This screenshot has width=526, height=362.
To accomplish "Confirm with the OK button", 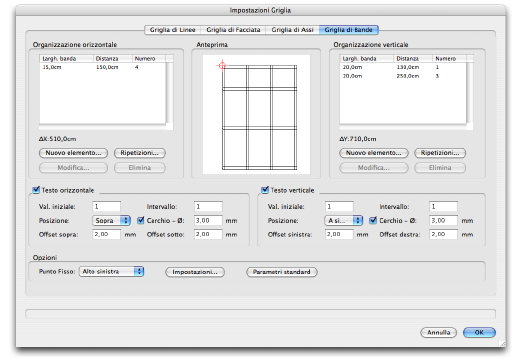I will click(x=479, y=332).
